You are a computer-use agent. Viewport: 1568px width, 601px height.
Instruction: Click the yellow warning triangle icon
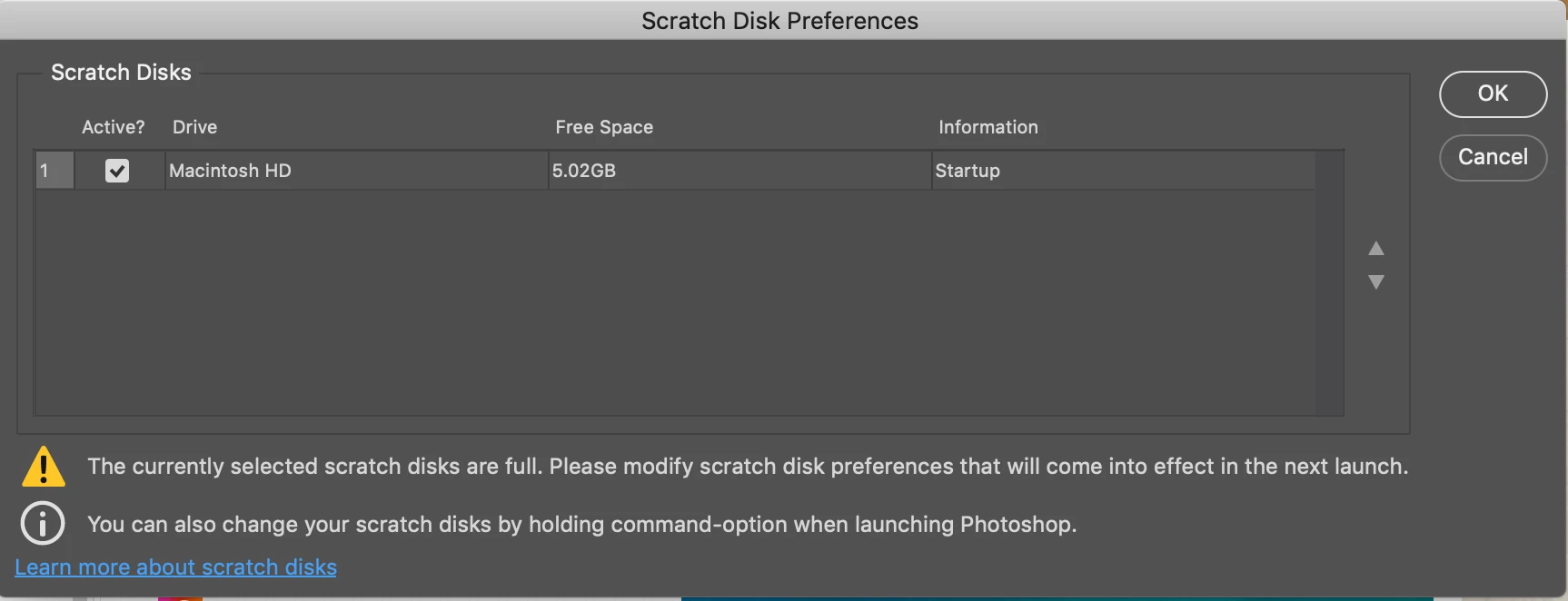pyautogui.click(x=43, y=468)
